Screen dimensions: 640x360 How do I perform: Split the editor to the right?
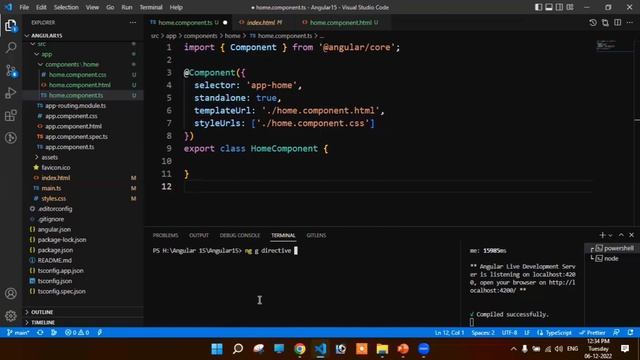coord(618,22)
